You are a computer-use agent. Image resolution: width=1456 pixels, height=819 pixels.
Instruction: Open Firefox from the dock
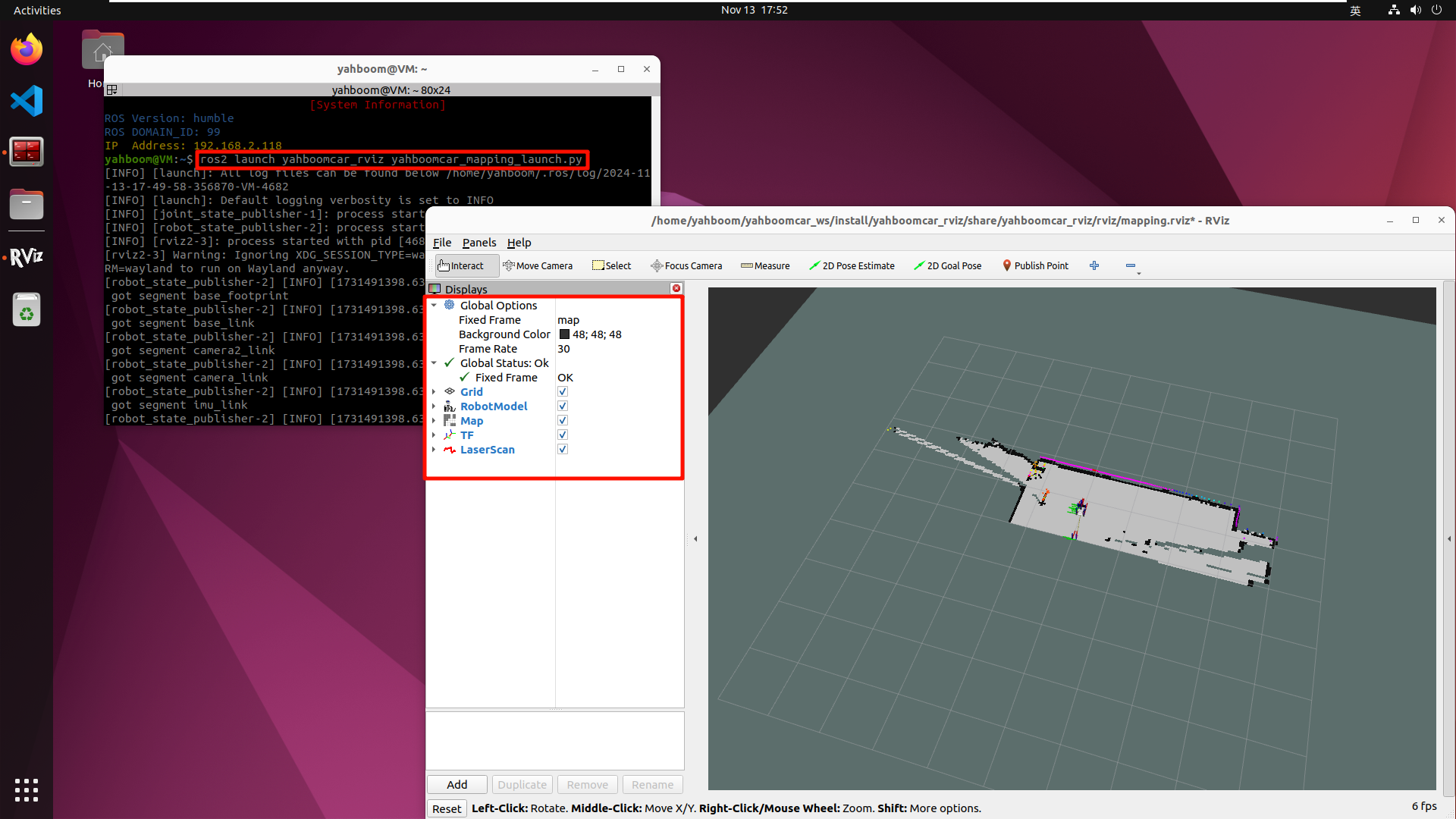coord(27,49)
